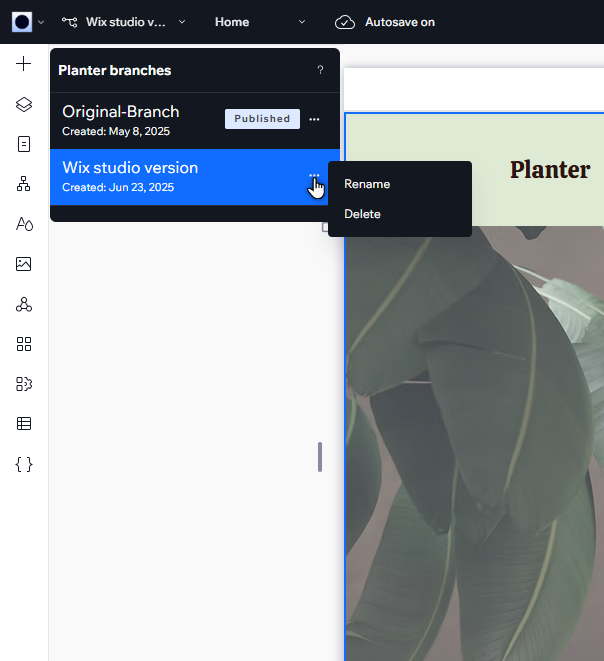Open help for Planter branches
This screenshot has width=604, height=661.
320,70
